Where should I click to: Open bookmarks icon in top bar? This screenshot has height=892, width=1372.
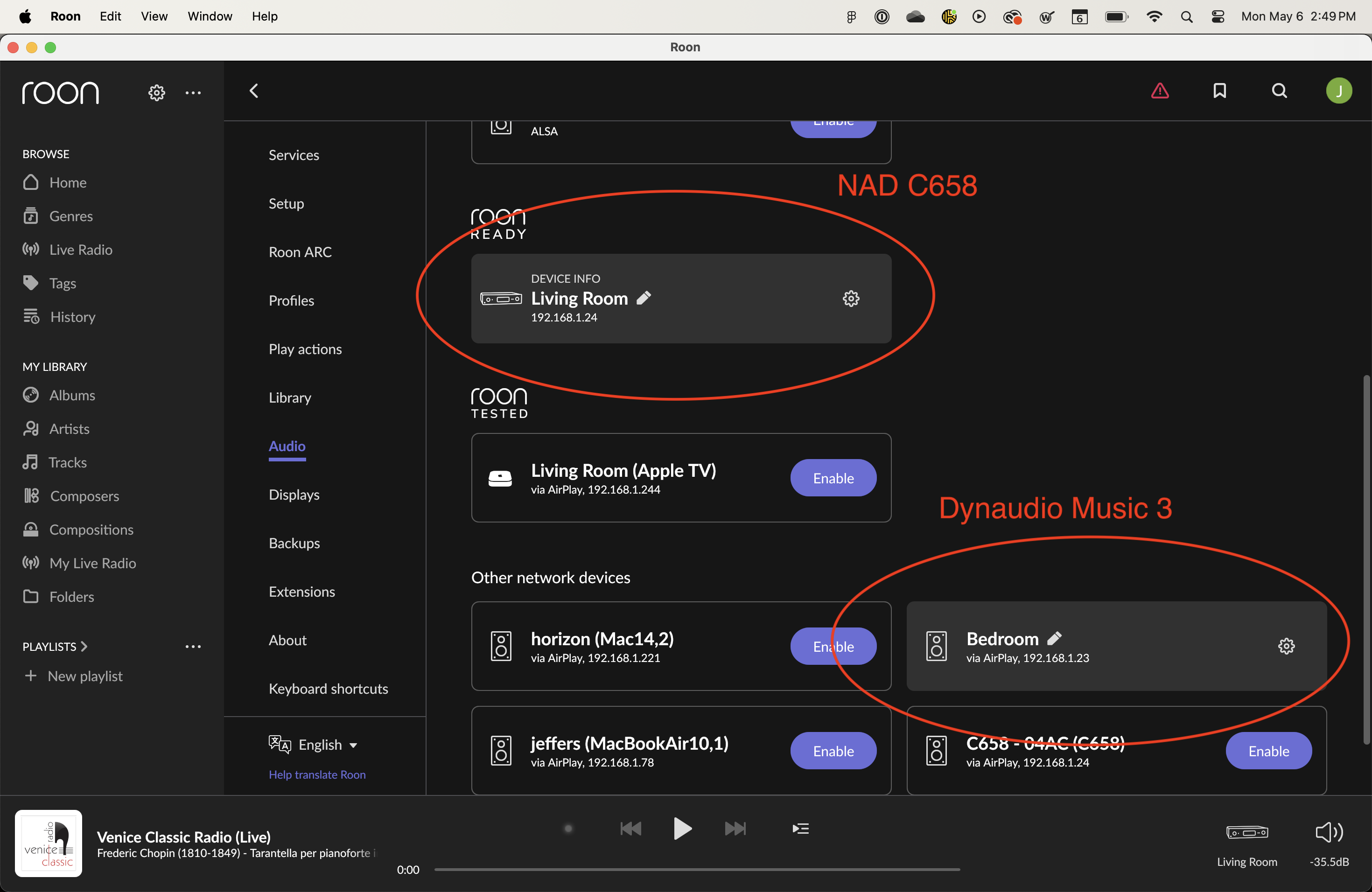tap(1220, 91)
